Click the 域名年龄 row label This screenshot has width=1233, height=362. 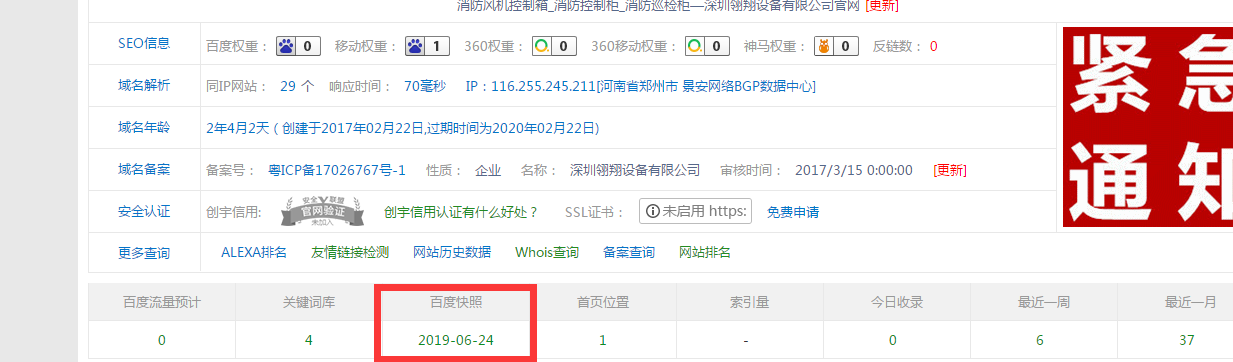click(144, 127)
